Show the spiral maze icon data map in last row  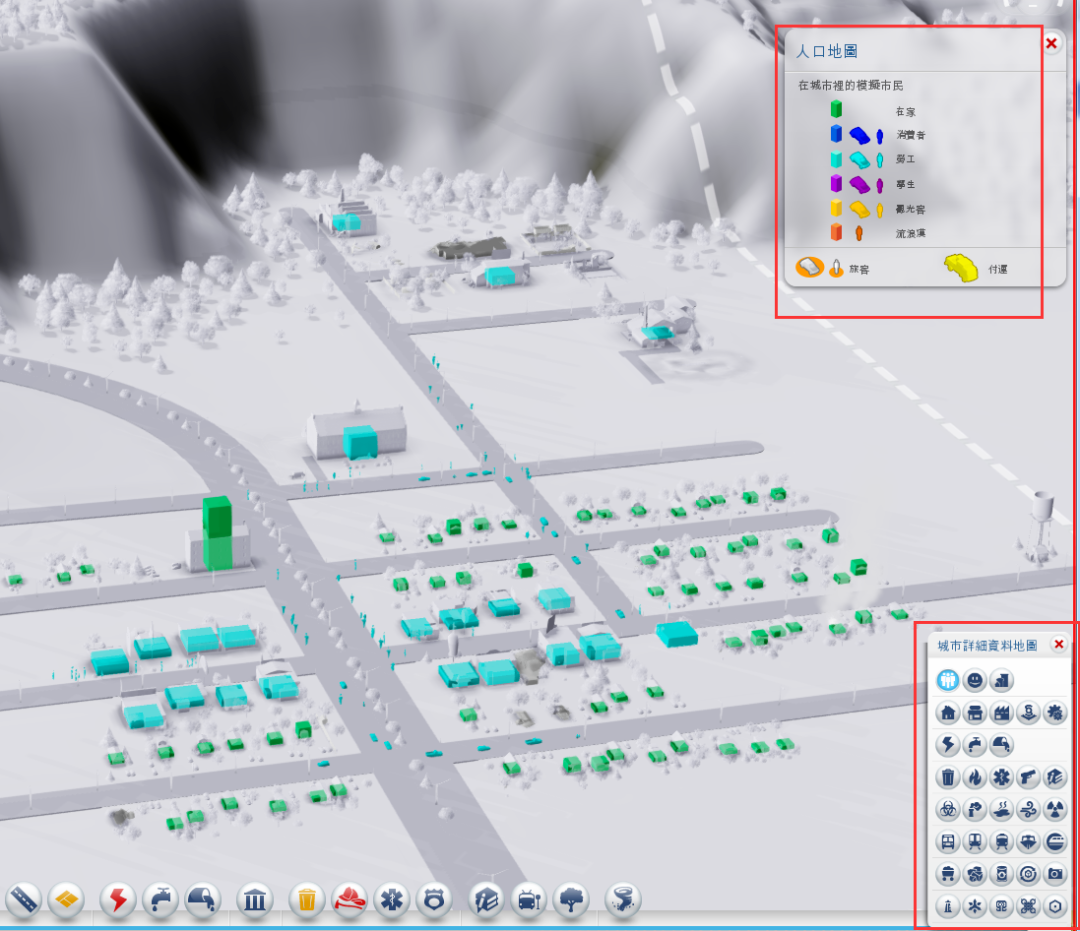[1001, 906]
